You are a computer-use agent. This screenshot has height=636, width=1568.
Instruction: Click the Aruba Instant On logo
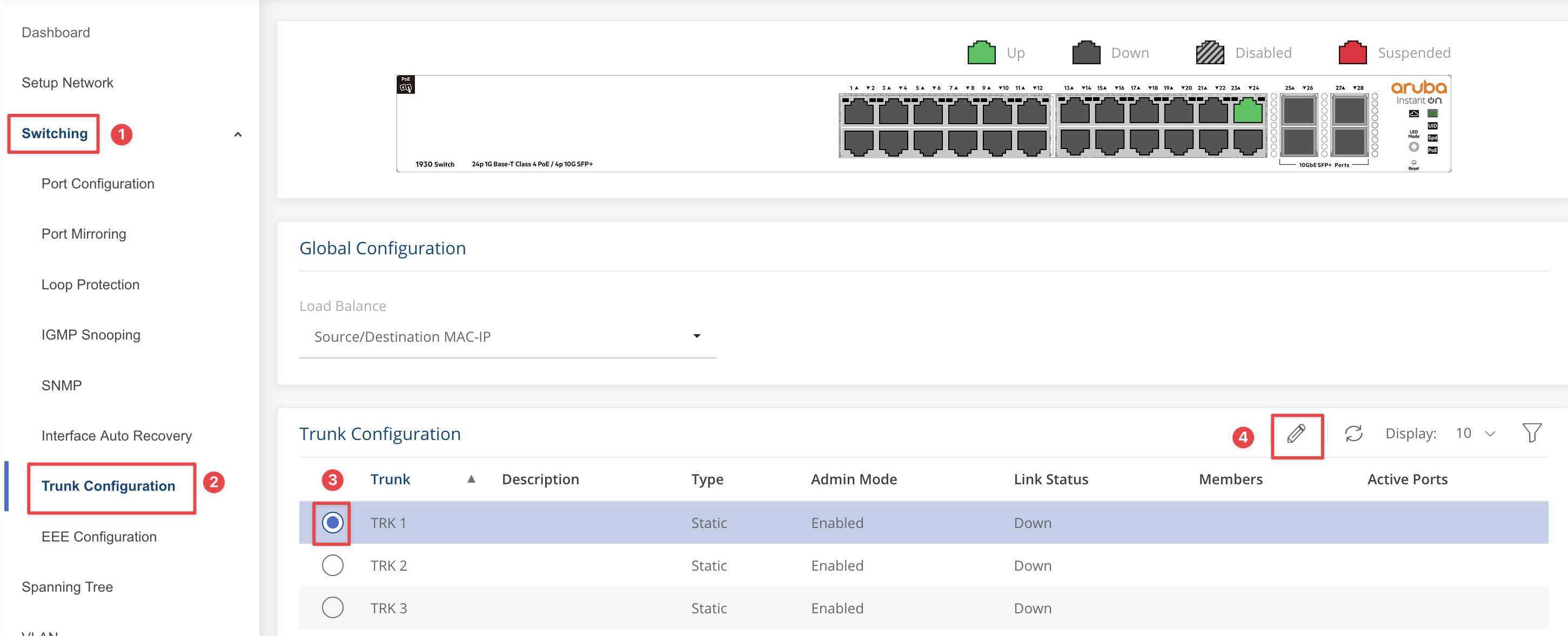tap(1418, 92)
